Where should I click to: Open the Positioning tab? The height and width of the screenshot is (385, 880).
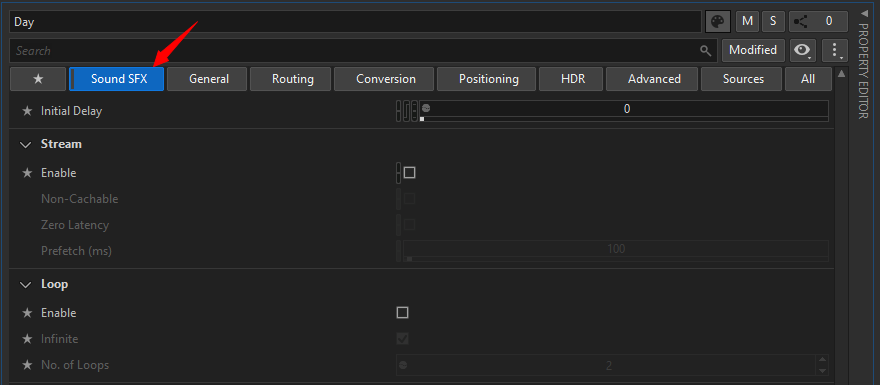[489, 79]
